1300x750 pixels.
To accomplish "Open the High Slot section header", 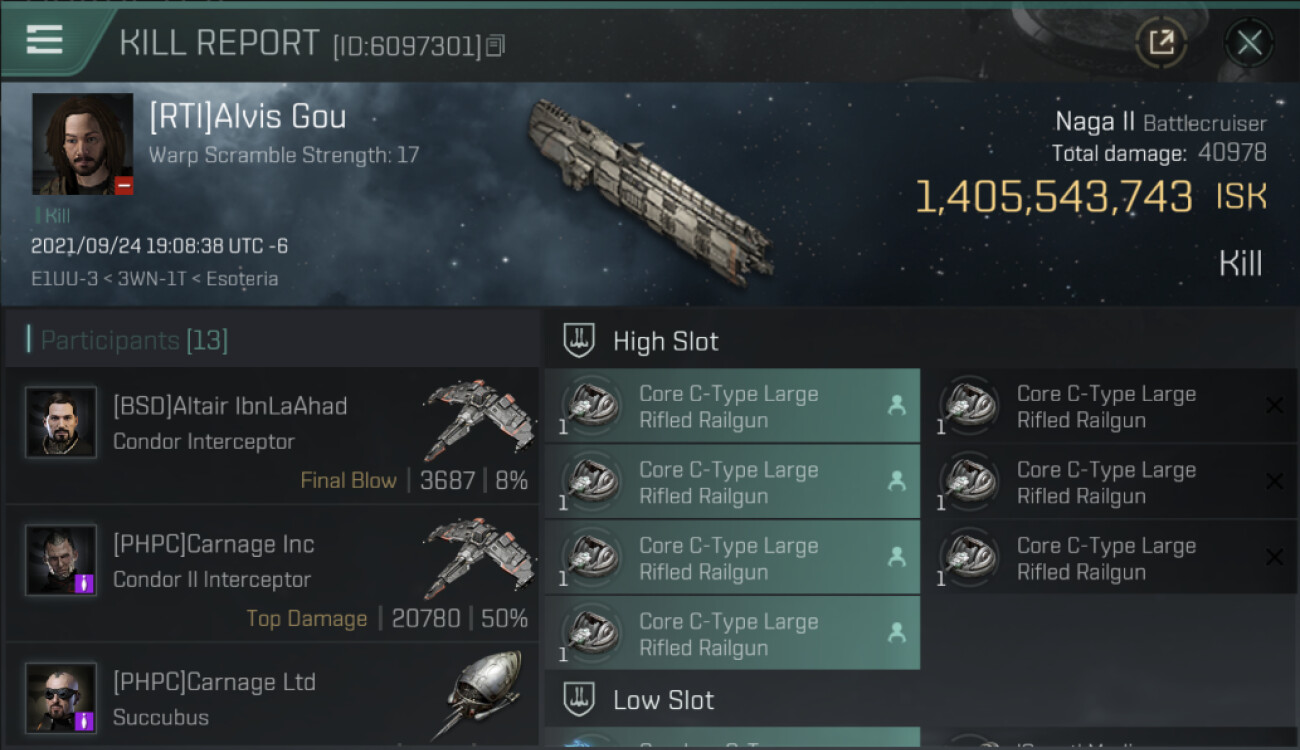I will [665, 341].
